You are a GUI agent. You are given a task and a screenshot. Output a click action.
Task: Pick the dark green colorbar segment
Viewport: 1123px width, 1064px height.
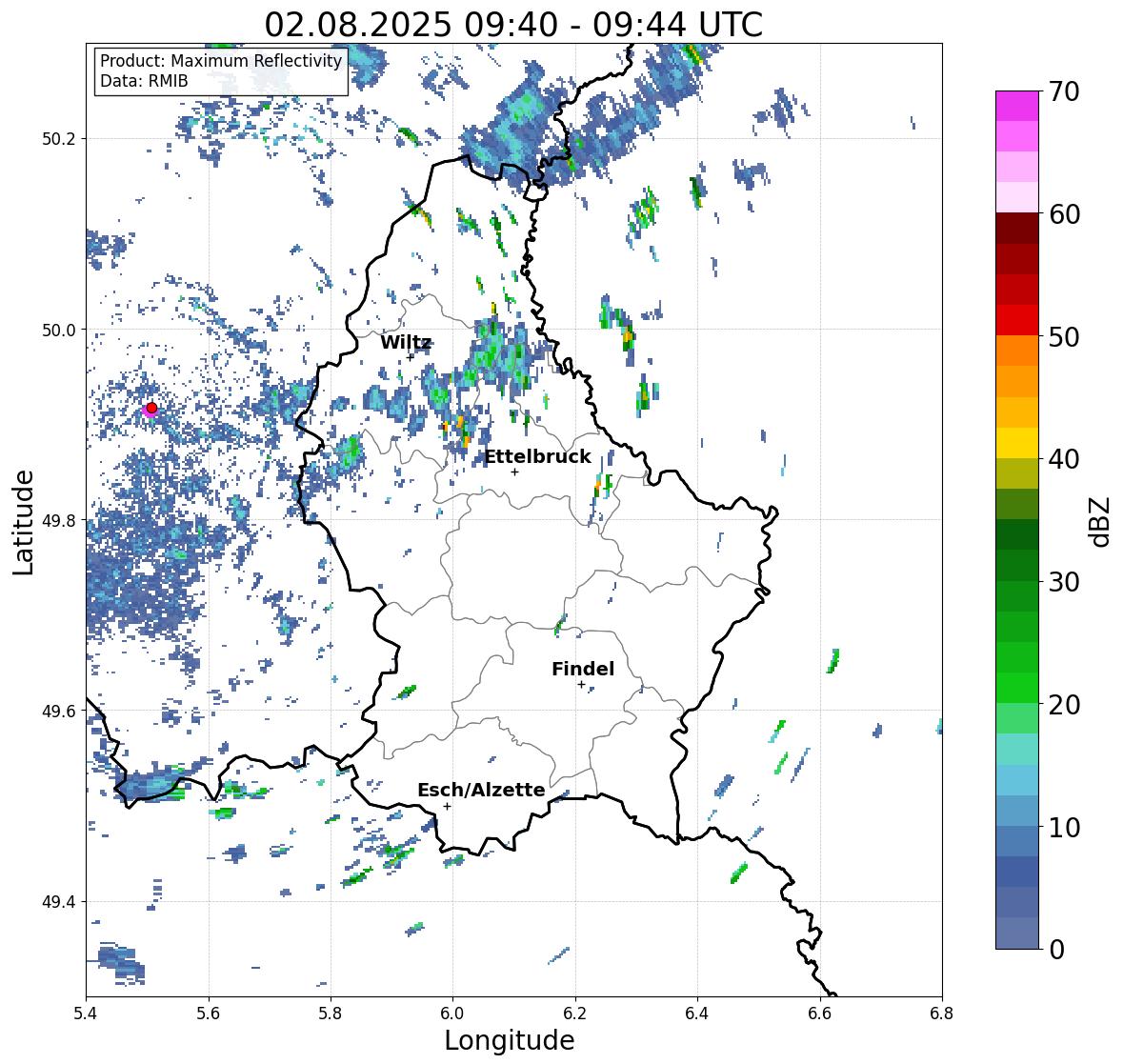tap(1017, 535)
